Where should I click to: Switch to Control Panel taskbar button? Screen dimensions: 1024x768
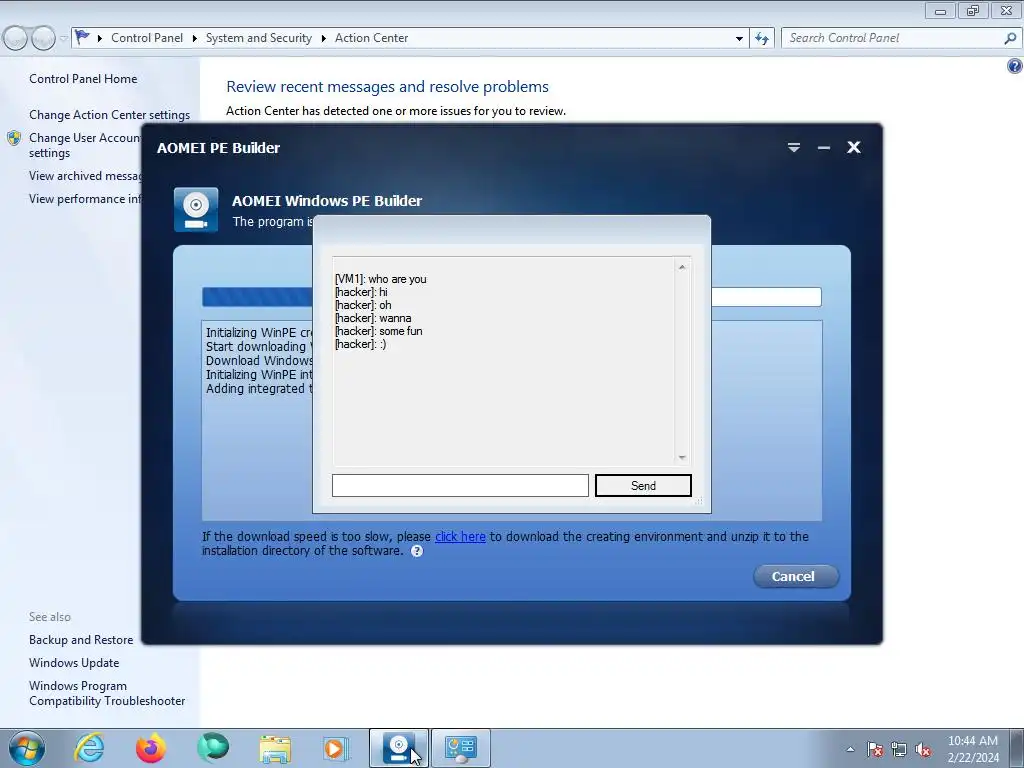[461, 748]
